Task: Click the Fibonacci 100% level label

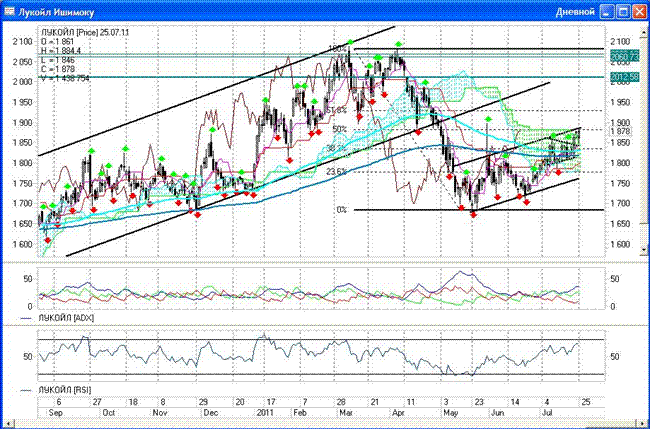Action: 337,48
